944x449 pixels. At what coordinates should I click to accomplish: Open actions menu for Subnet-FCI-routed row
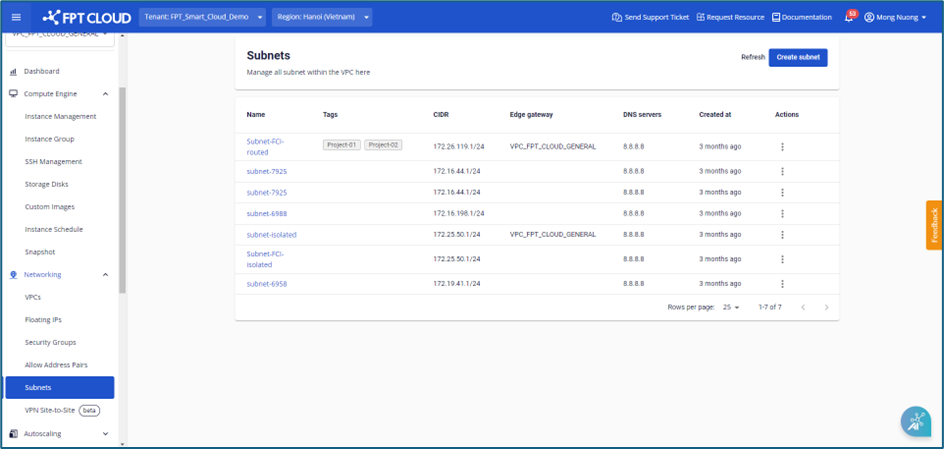(x=782, y=147)
